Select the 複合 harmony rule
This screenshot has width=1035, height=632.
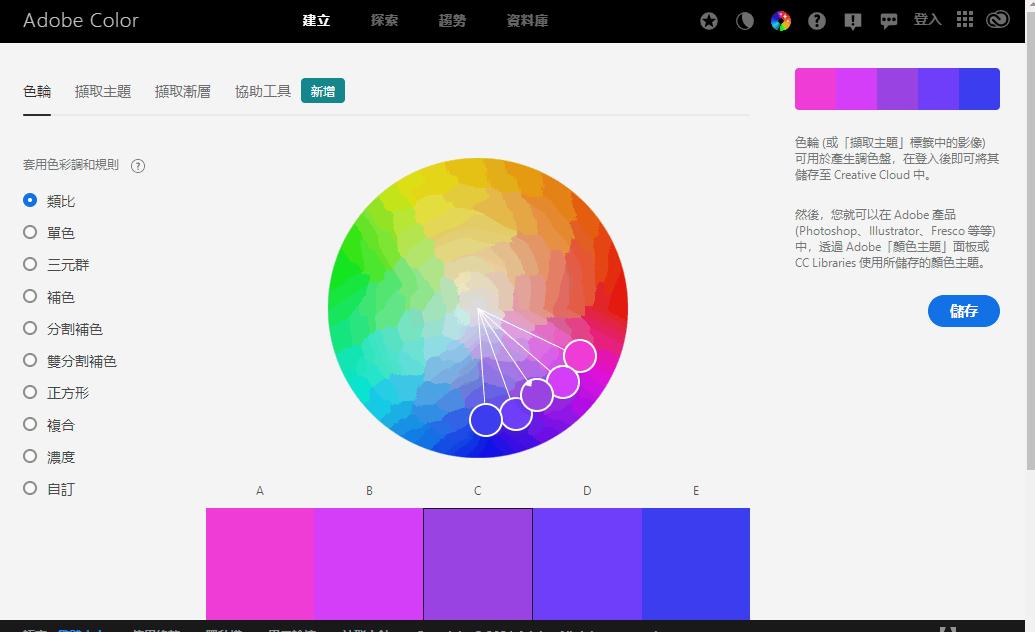point(50,425)
